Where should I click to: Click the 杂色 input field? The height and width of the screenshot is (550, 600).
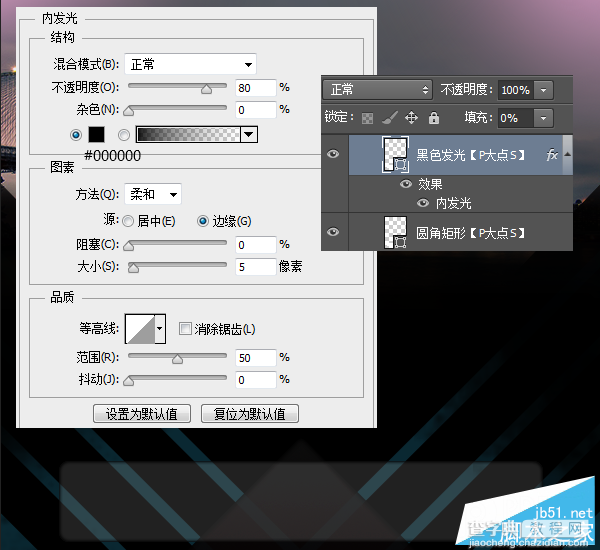(256, 110)
